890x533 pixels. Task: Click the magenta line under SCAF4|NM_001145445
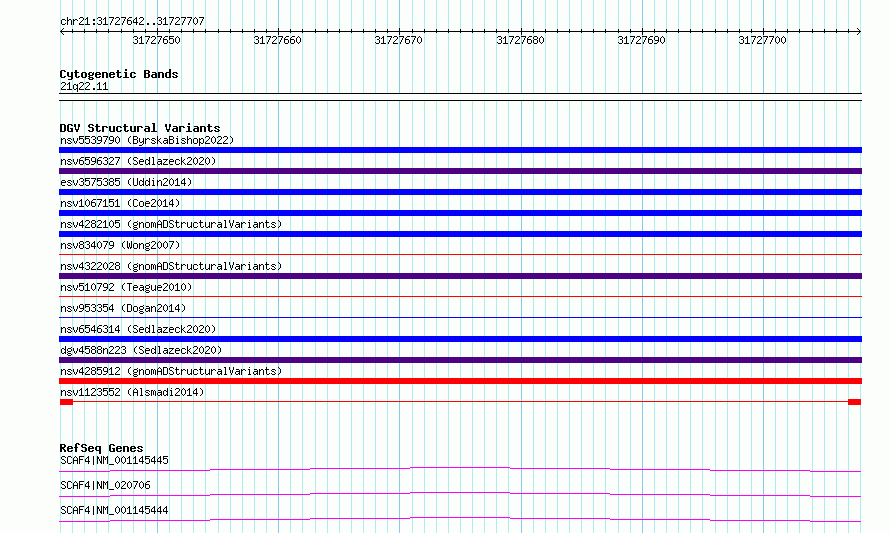(x=460, y=469)
